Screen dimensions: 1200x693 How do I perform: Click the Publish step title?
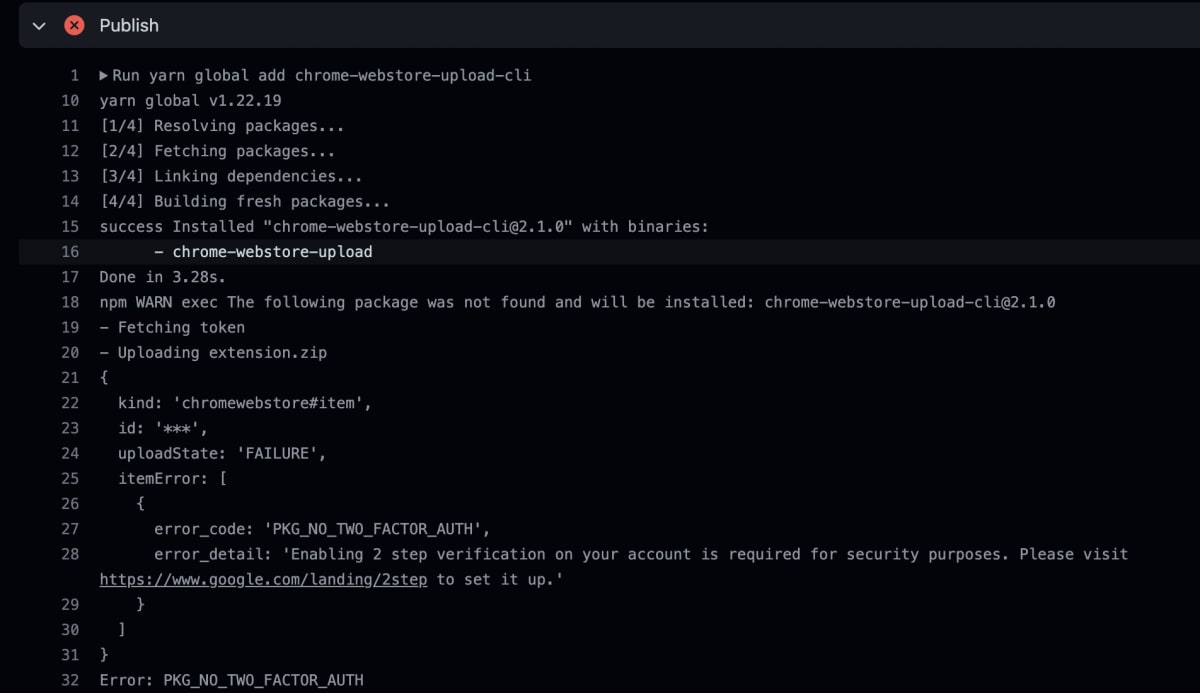[x=129, y=26]
